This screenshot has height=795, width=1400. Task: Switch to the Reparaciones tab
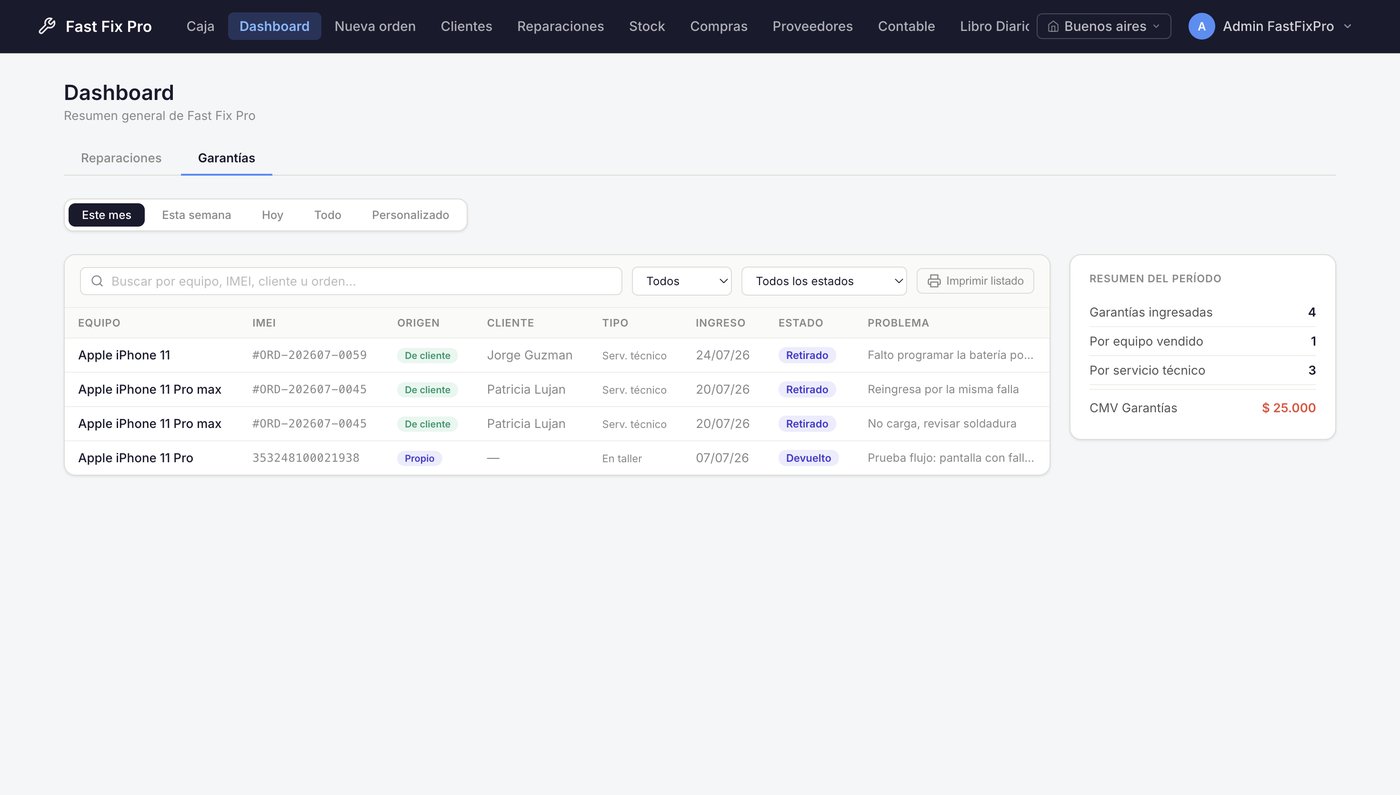121,158
